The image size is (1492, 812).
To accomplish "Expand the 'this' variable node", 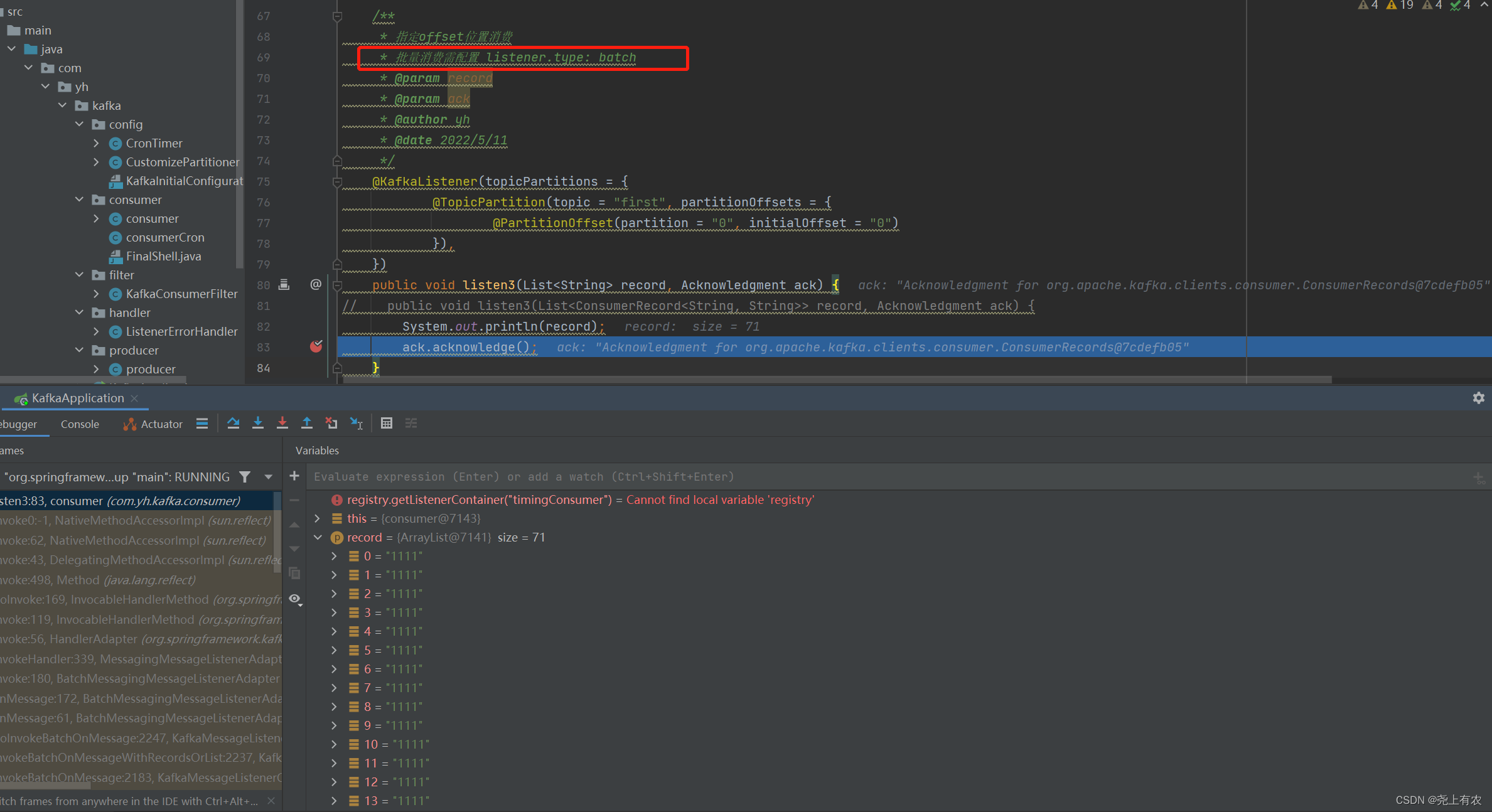I will [317, 518].
